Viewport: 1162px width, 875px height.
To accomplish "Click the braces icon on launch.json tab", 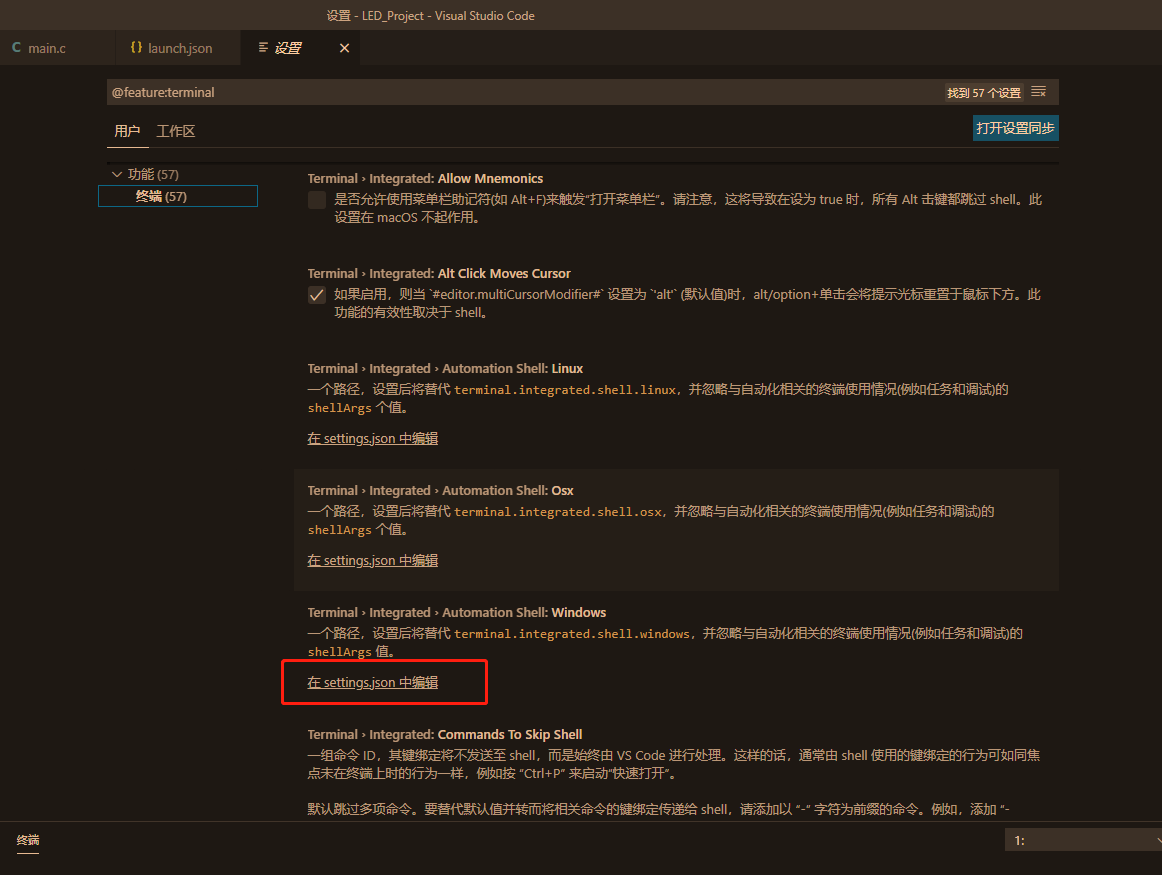I will 136,46.
